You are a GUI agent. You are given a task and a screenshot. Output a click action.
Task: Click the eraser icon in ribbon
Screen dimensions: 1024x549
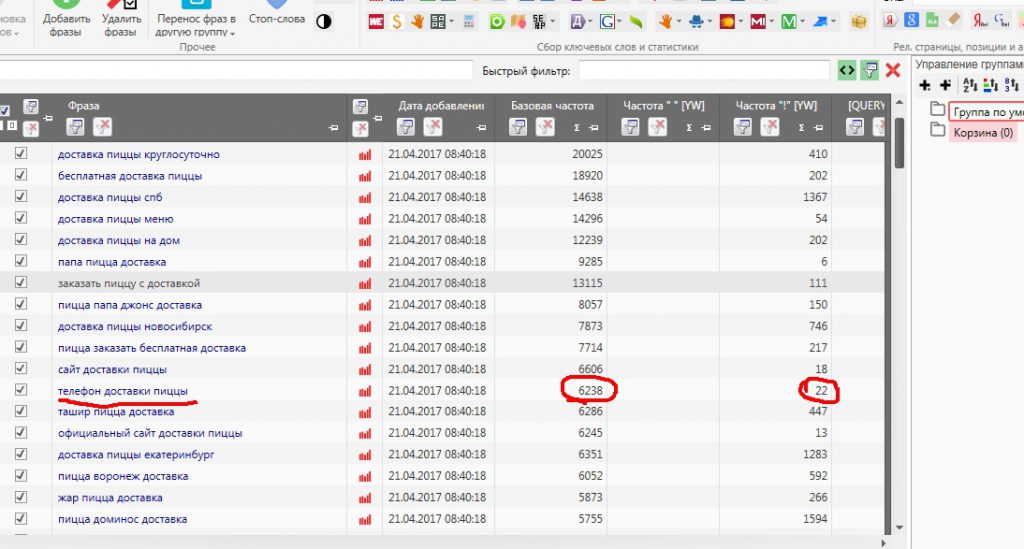[x=954, y=20]
